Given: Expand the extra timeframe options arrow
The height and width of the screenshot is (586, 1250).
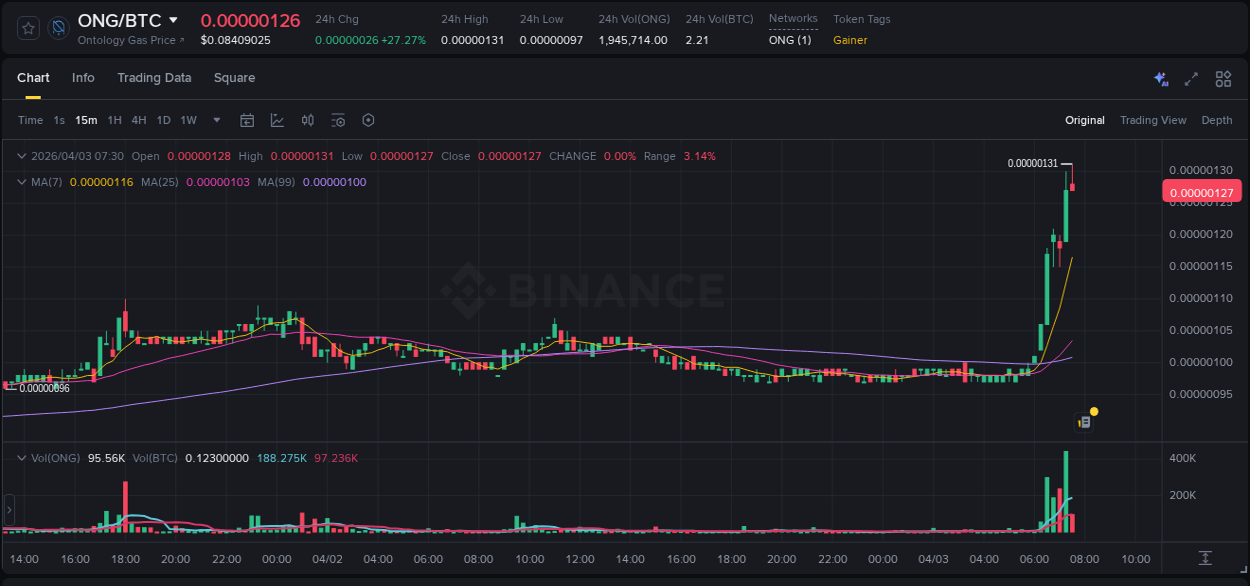Looking at the screenshot, I should (215, 120).
